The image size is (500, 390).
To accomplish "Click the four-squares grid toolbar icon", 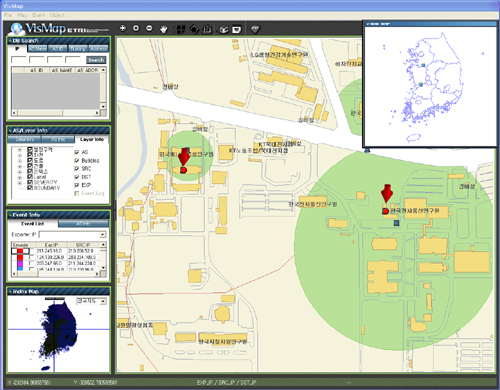I will pyautogui.click(x=180, y=29).
